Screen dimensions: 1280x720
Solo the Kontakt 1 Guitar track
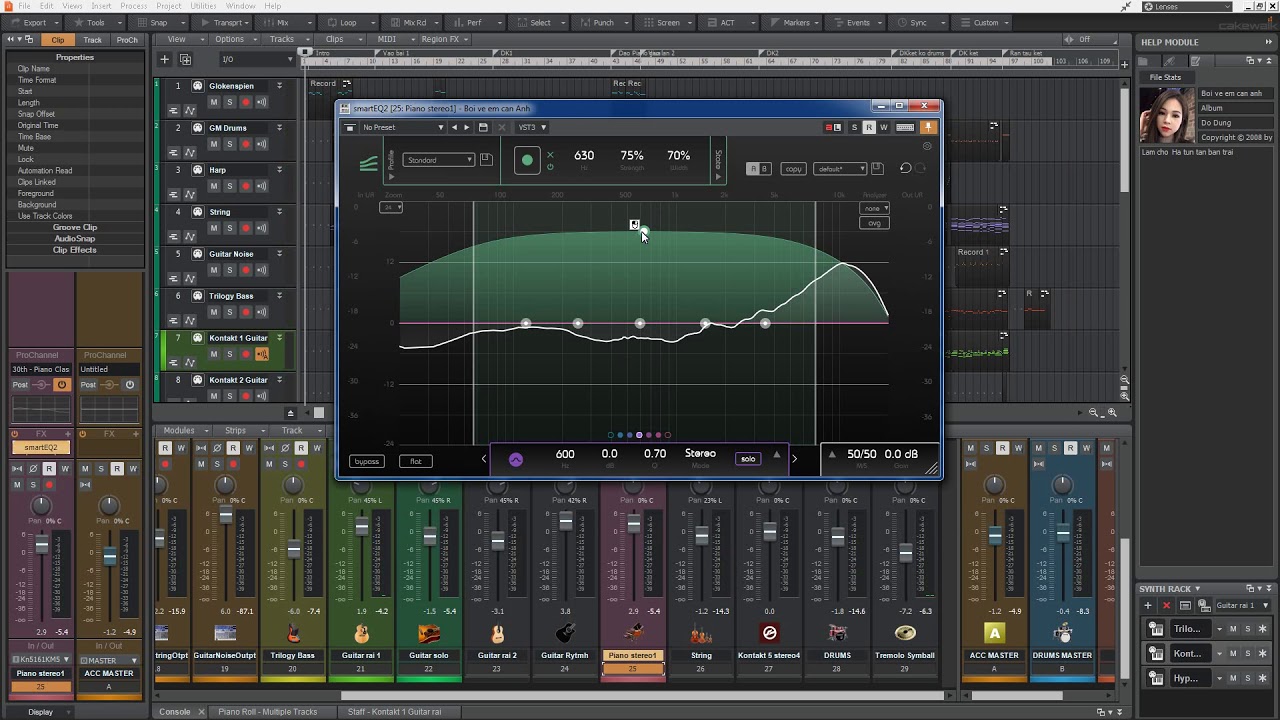click(229, 354)
